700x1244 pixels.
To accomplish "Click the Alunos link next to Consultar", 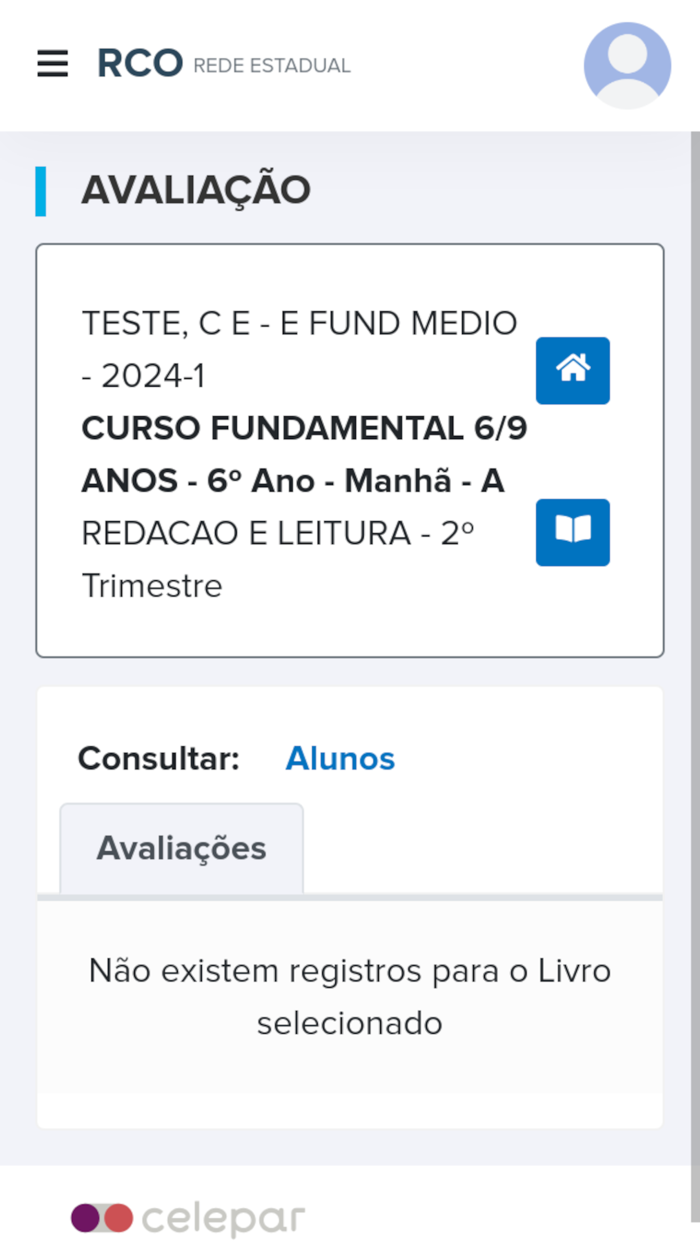I will [x=339, y=759].
